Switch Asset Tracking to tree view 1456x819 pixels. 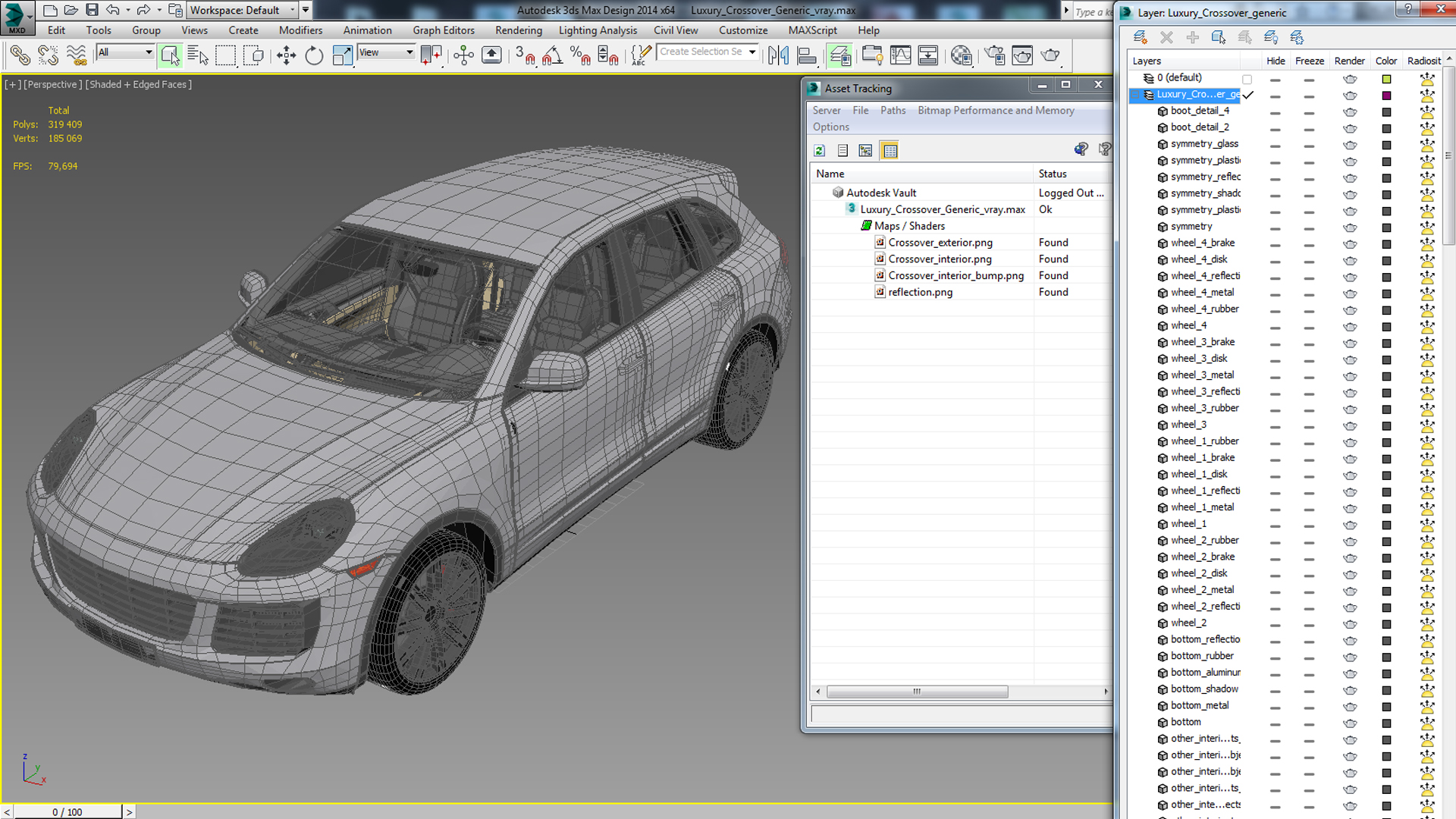pos(865,150)
